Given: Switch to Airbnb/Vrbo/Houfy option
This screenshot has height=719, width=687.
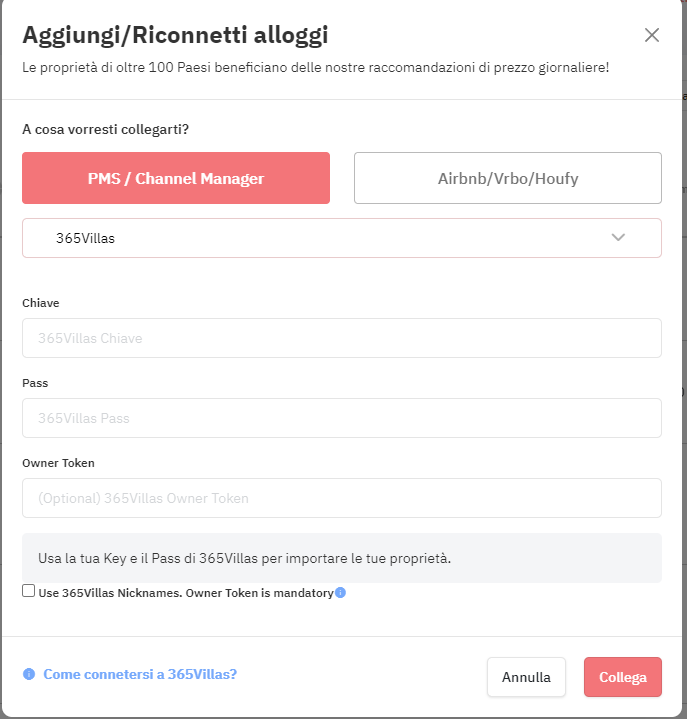Looking at the screenshot, I should (508, 178).
